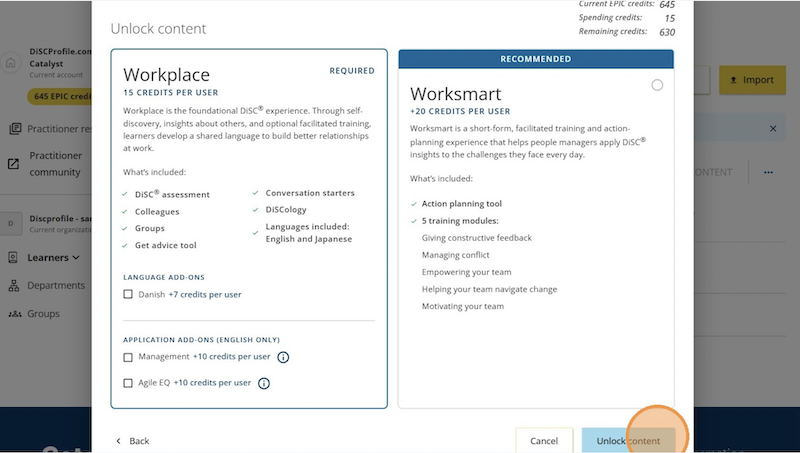
Task: Open Practitioner community link in sidebar
Action: click(x=55, y=164)
